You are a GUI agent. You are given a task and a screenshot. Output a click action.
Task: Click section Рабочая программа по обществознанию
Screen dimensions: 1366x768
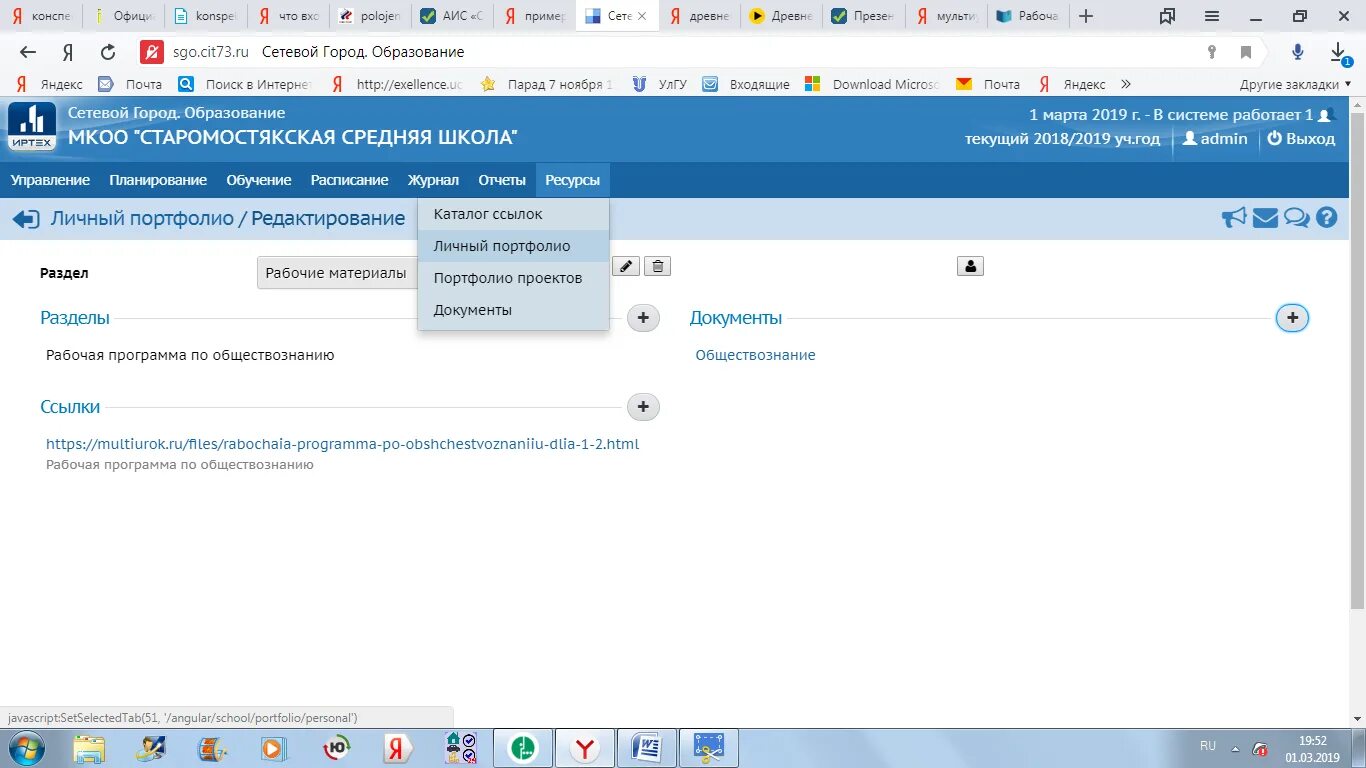click(x=190, y=355)
